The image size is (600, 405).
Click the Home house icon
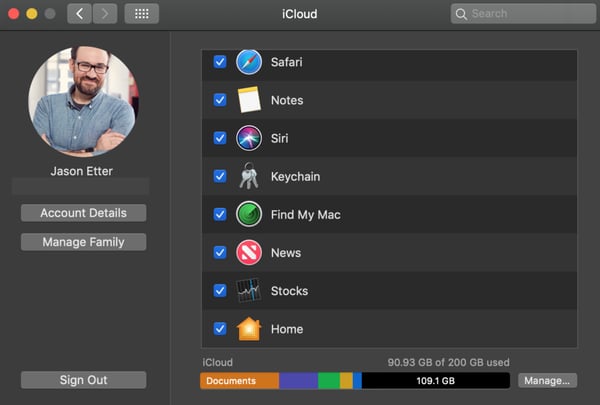click(249, 329)
